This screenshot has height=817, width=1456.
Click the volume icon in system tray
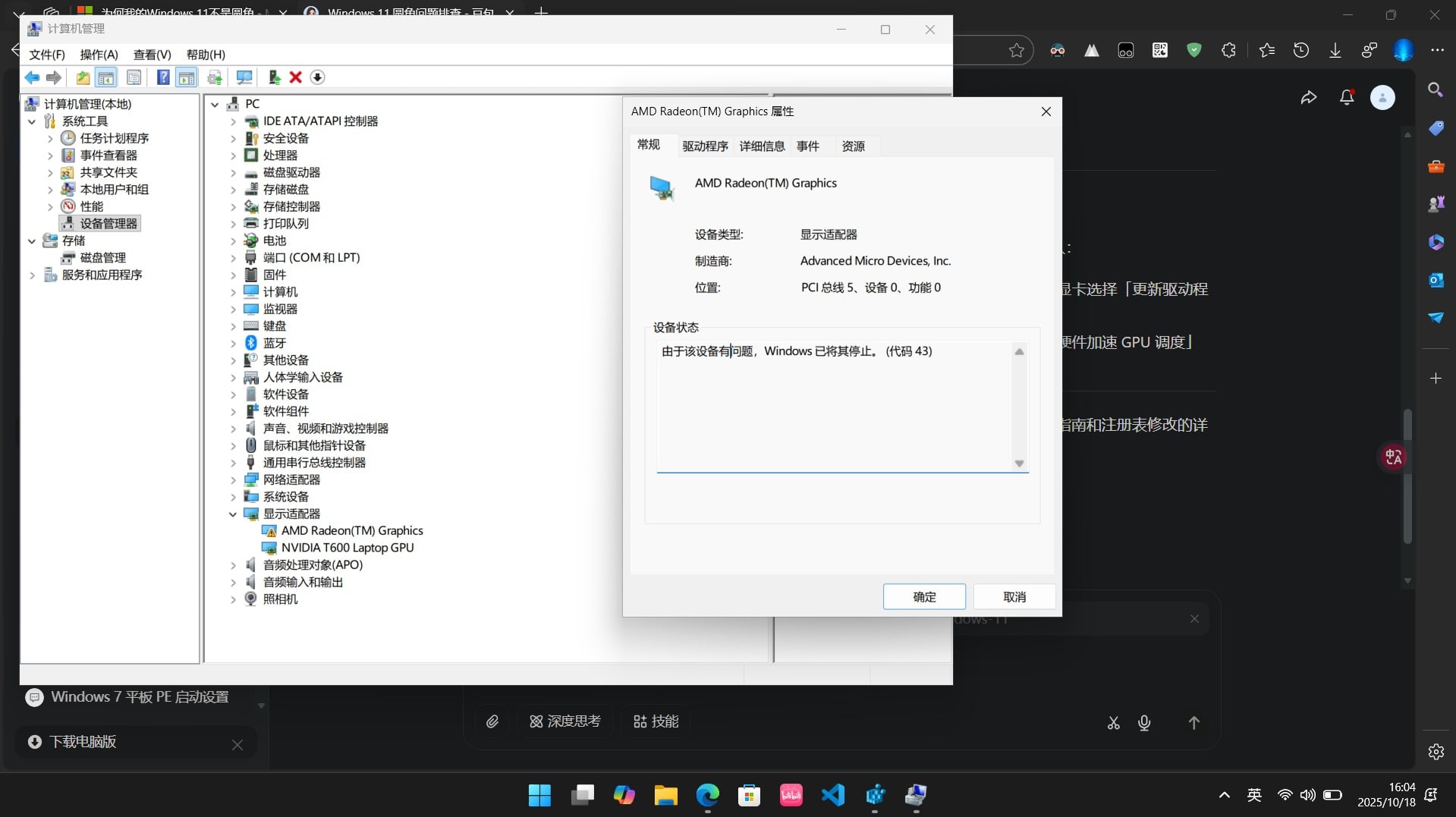[1307, 795]
